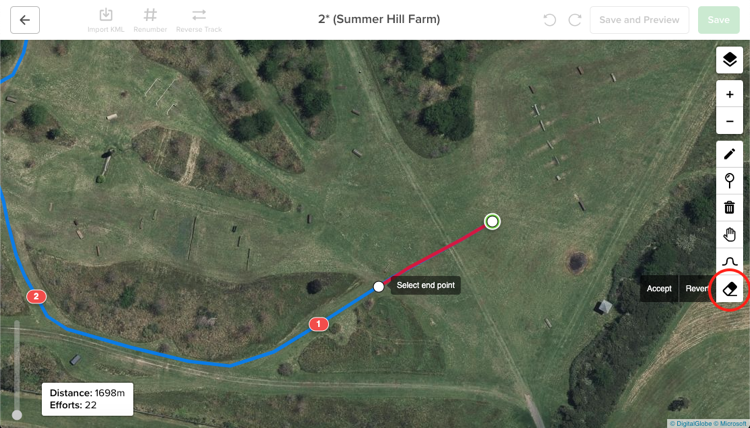This screenshot has height=428, width=750.
Task: Redo the last edit
Action: (x=574, y=20)
